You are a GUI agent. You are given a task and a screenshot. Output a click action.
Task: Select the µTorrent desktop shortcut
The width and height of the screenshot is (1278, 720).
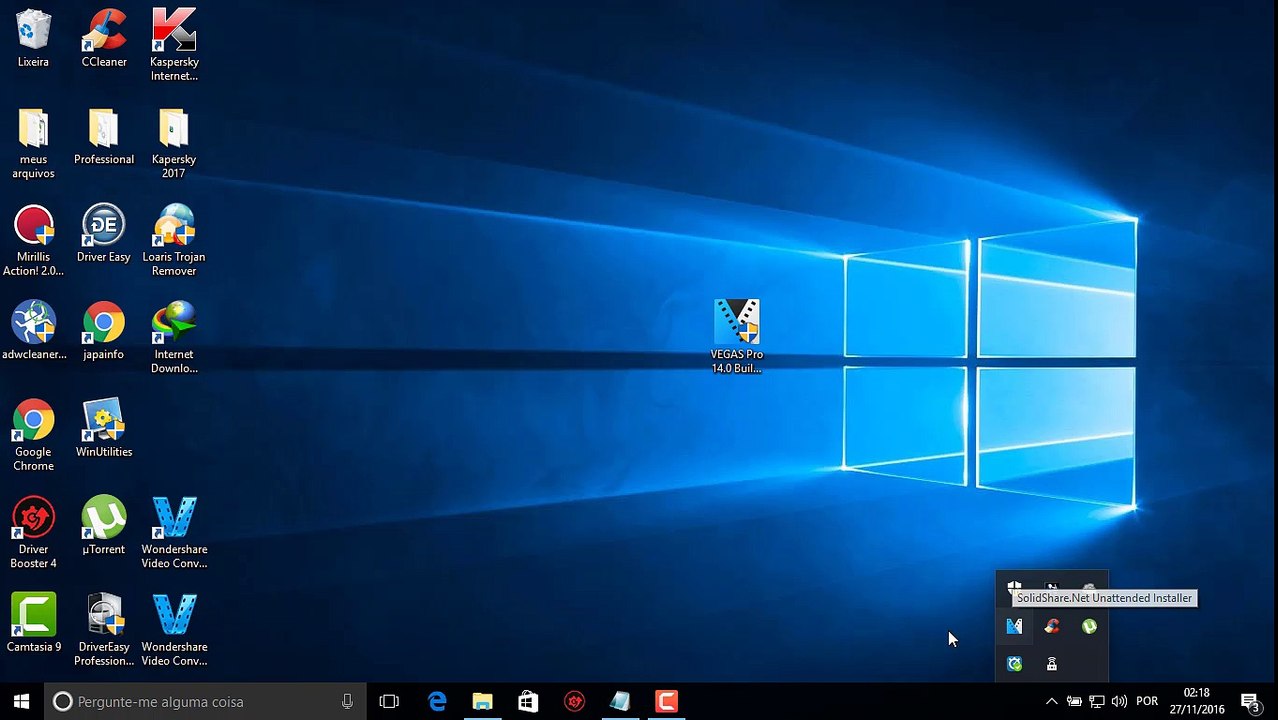pos(104,526)
